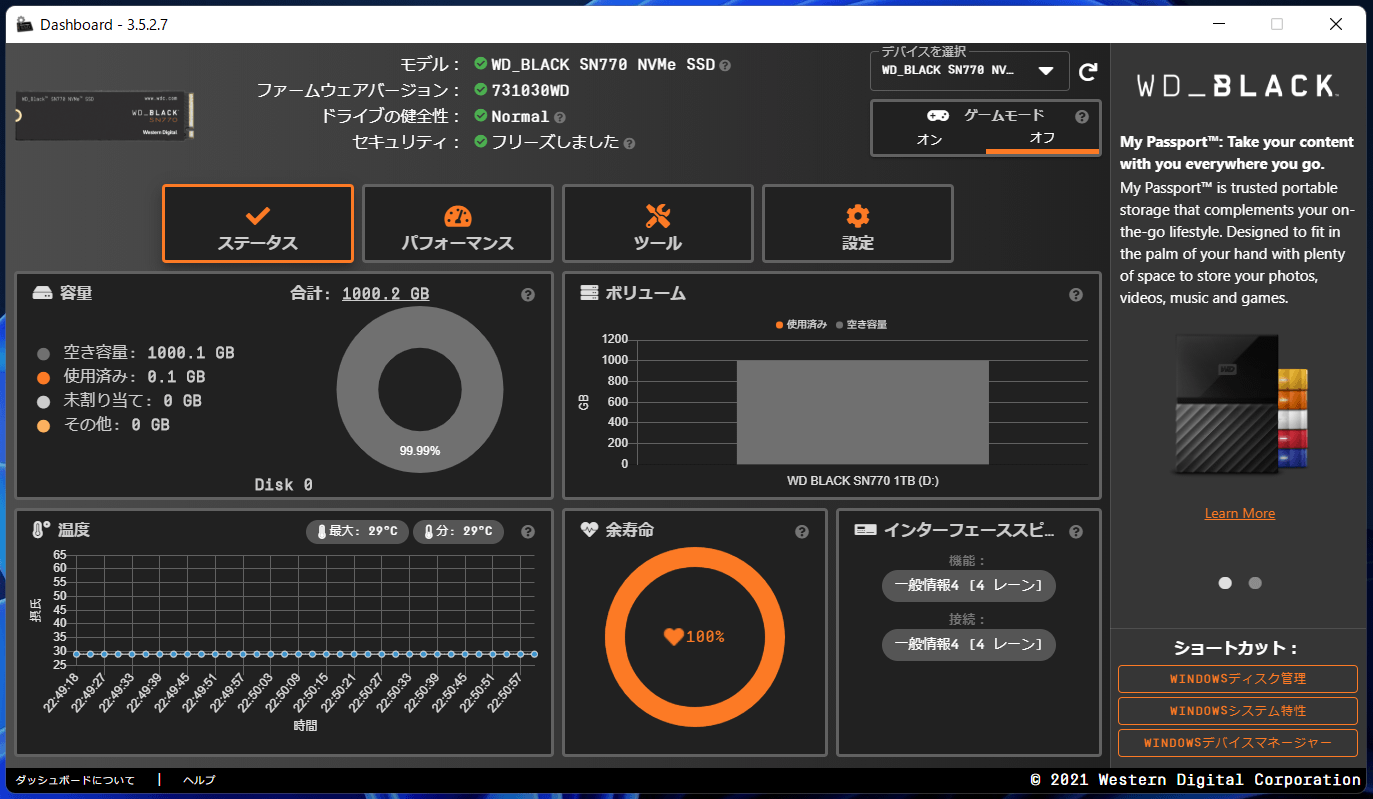Open the パフォーマンス tab
Image resolution: width=1373 pixels, height=799 pixels.
pos(458,223)
